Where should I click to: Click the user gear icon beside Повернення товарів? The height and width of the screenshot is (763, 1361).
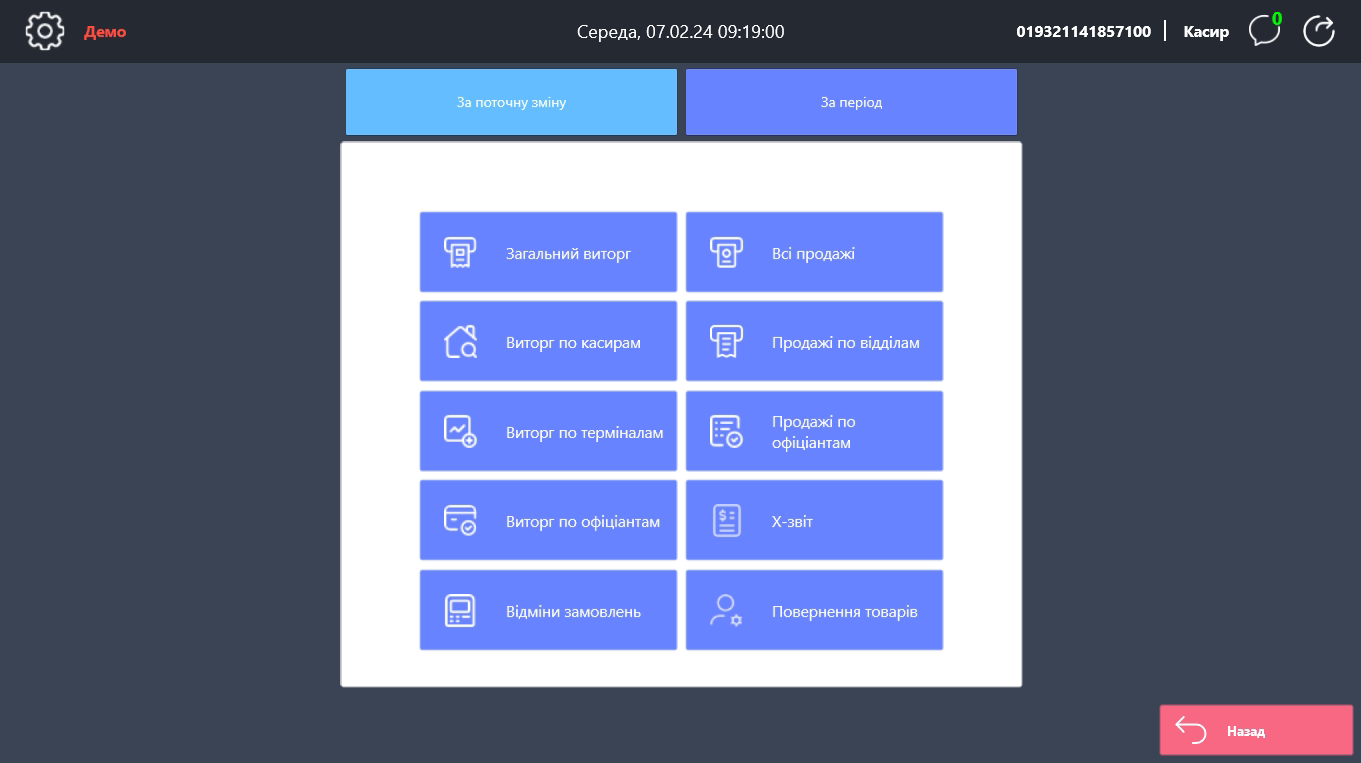726,610
